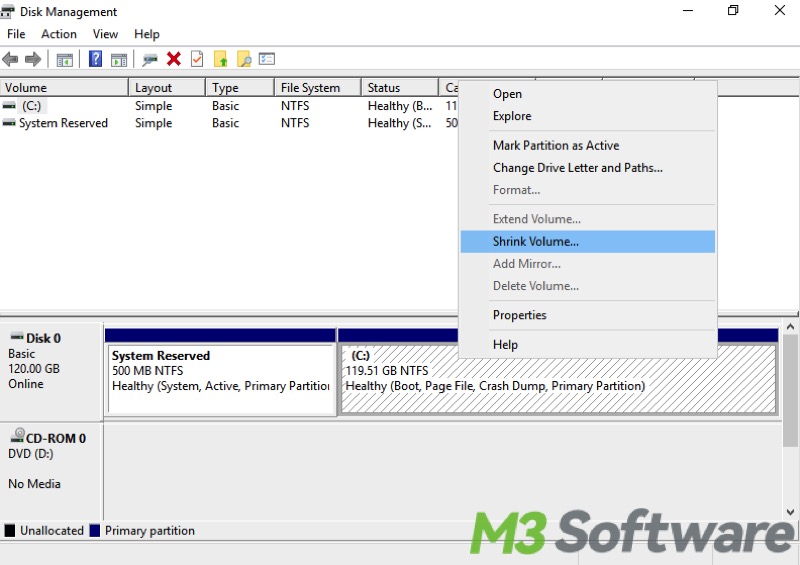The height and width of the screenshot is (565, 800).
Task: Open the File menu
Action: tap(16, 34)
